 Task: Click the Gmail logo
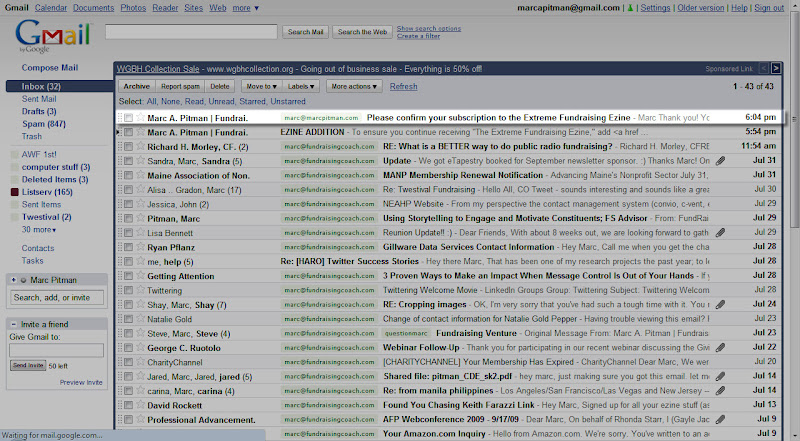point(53,35)
